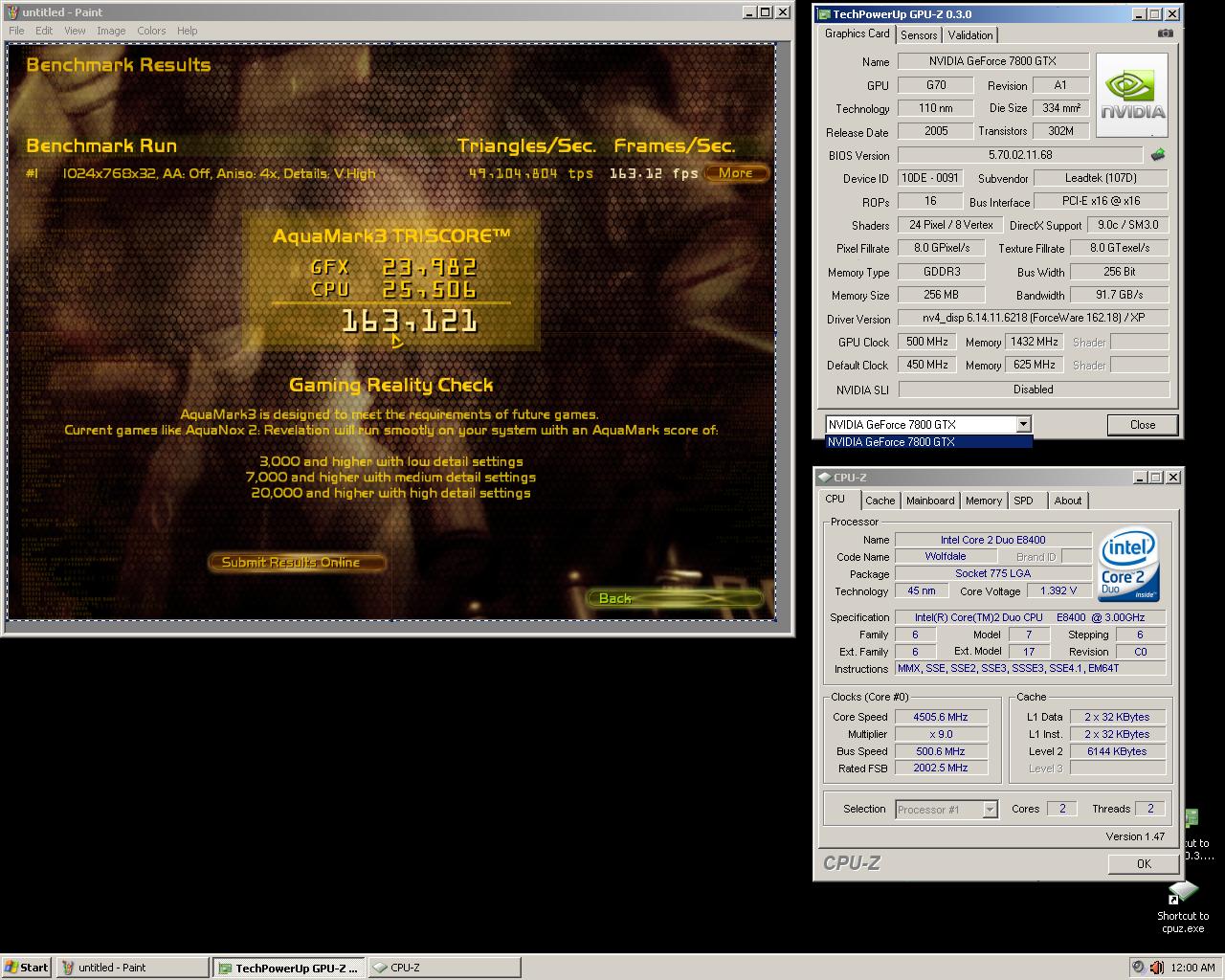Click the Intel Core 2 Duo logo
This screenshot has height=980, width=1225.
tap(1128, 564)
